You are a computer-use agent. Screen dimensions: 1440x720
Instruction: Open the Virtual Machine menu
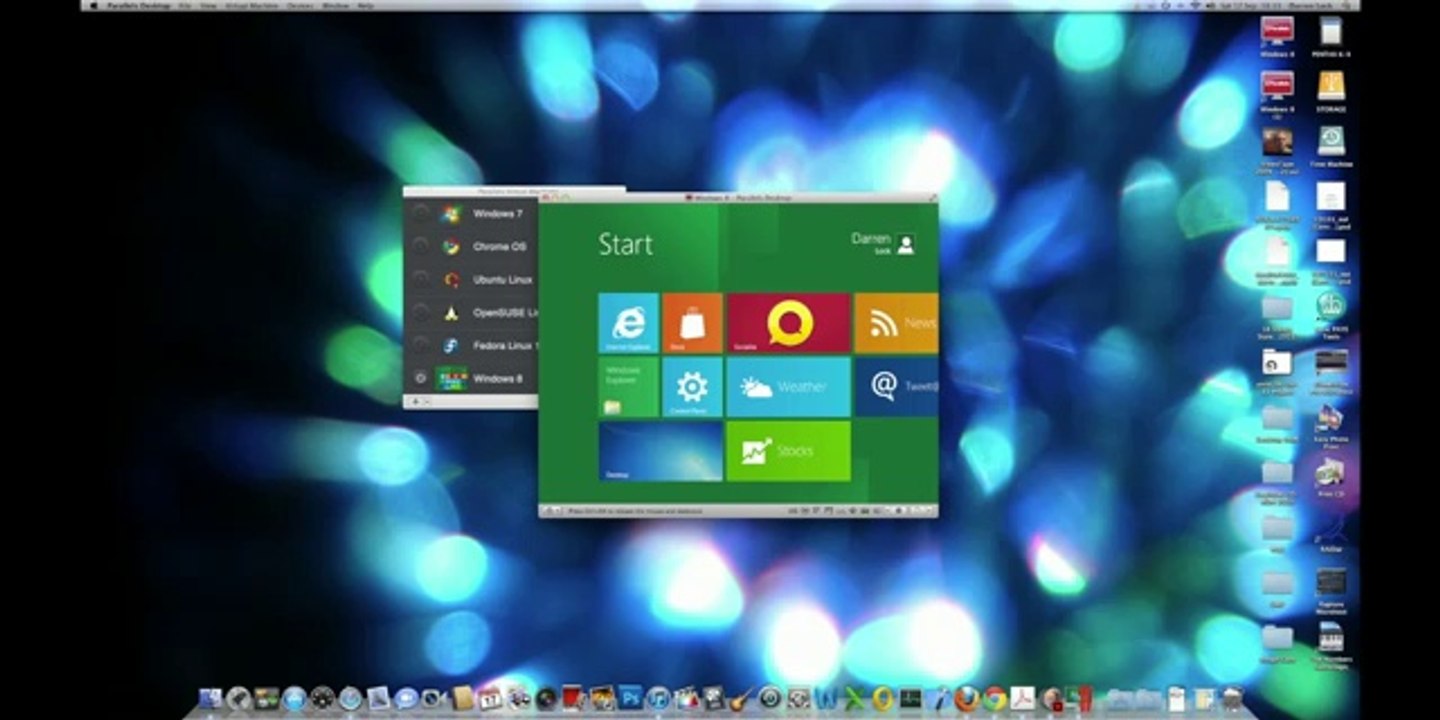click(x=252, y=5)
